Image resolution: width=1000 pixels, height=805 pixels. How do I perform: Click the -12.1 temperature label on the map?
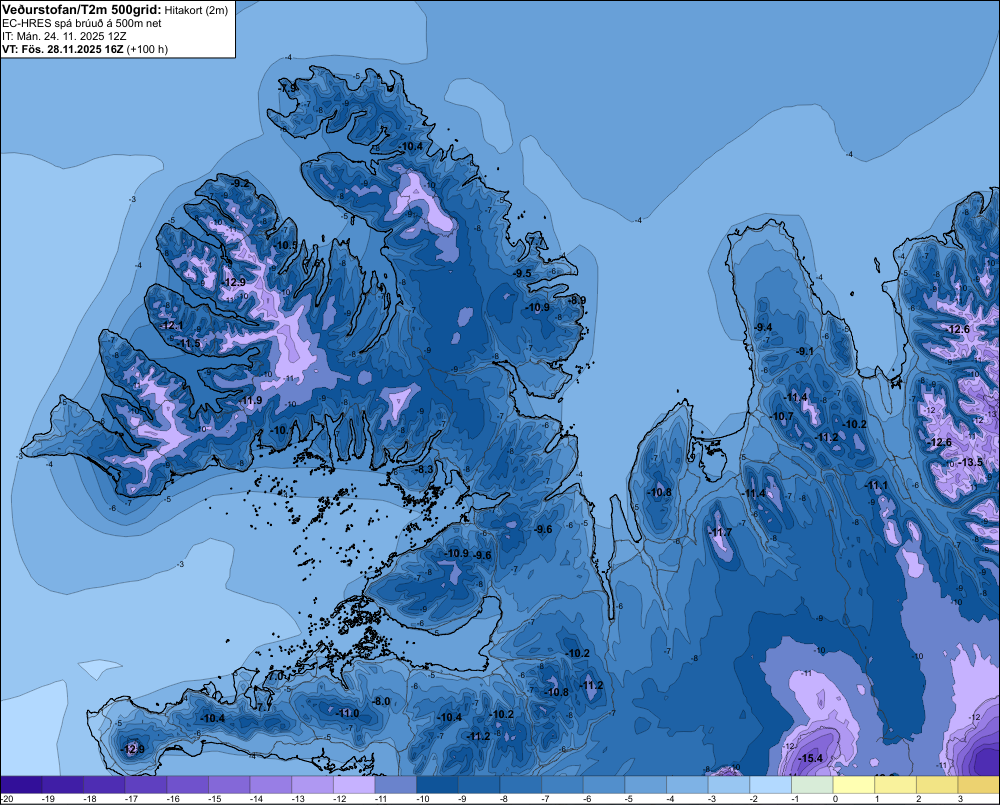click(170, 326)
